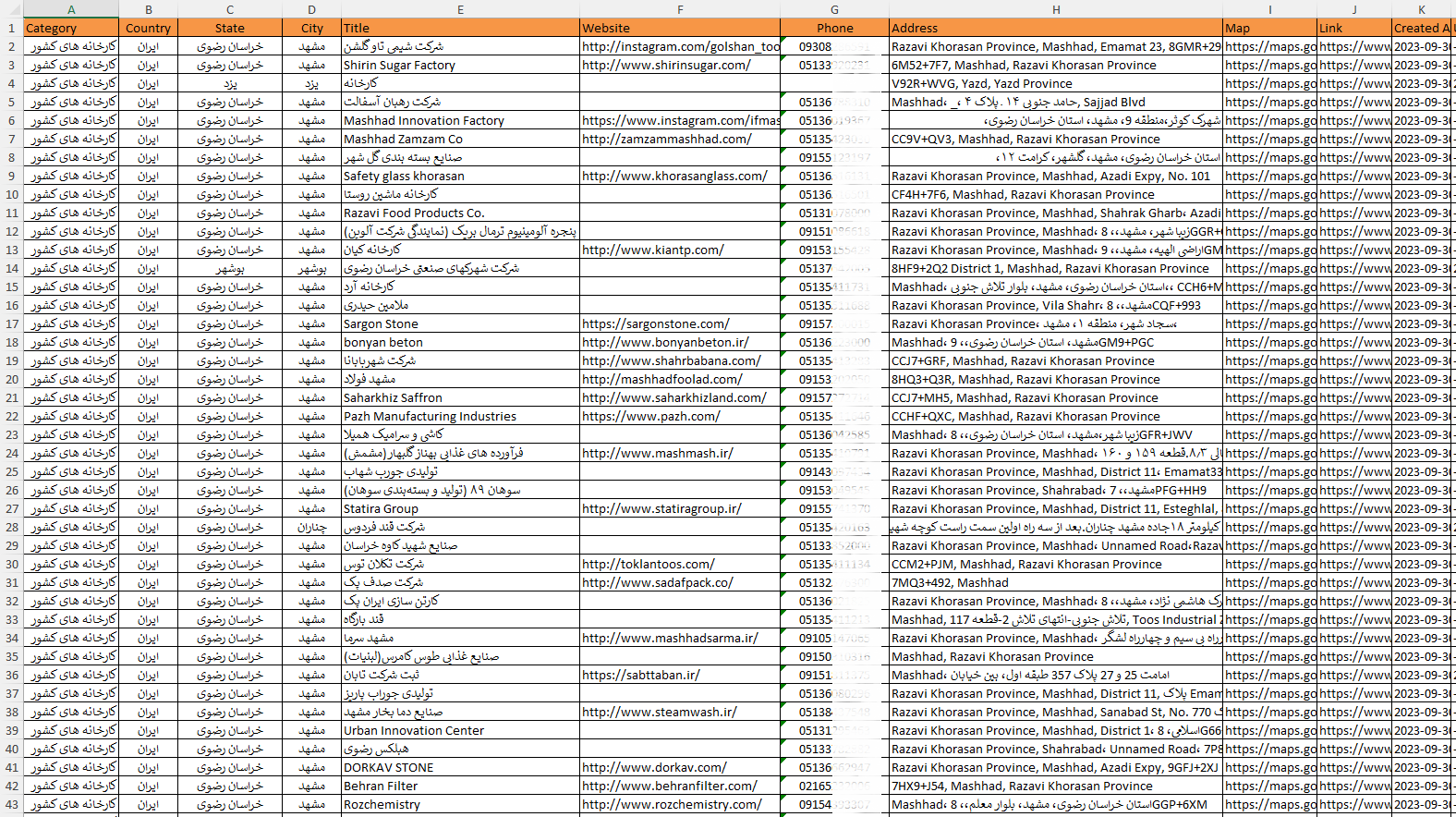Viewport: 1456px width, 817px height.
Task: Select column C header
Action: click(229, 9)
